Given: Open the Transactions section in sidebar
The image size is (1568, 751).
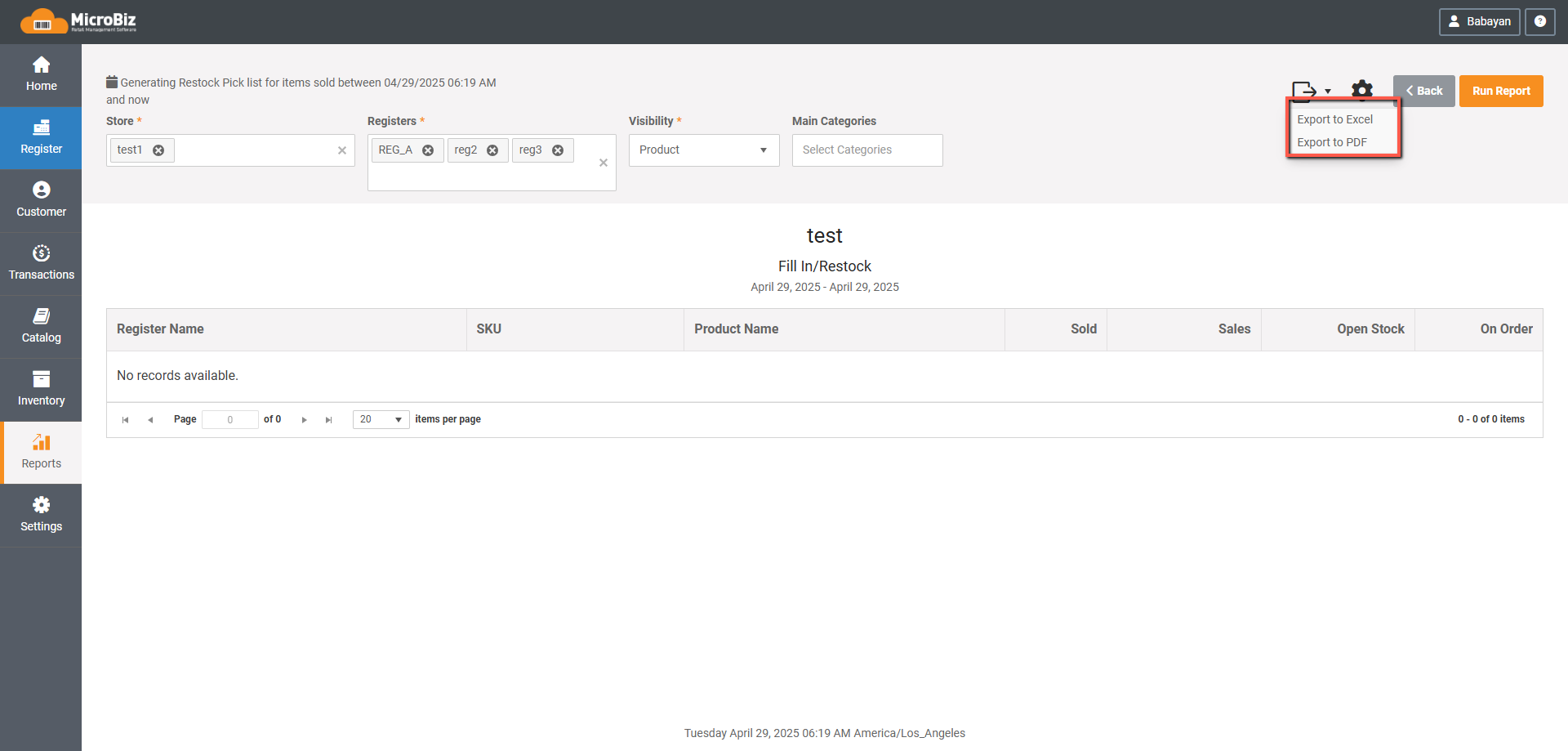Looking at the screenshot, I should pos(41,264).
